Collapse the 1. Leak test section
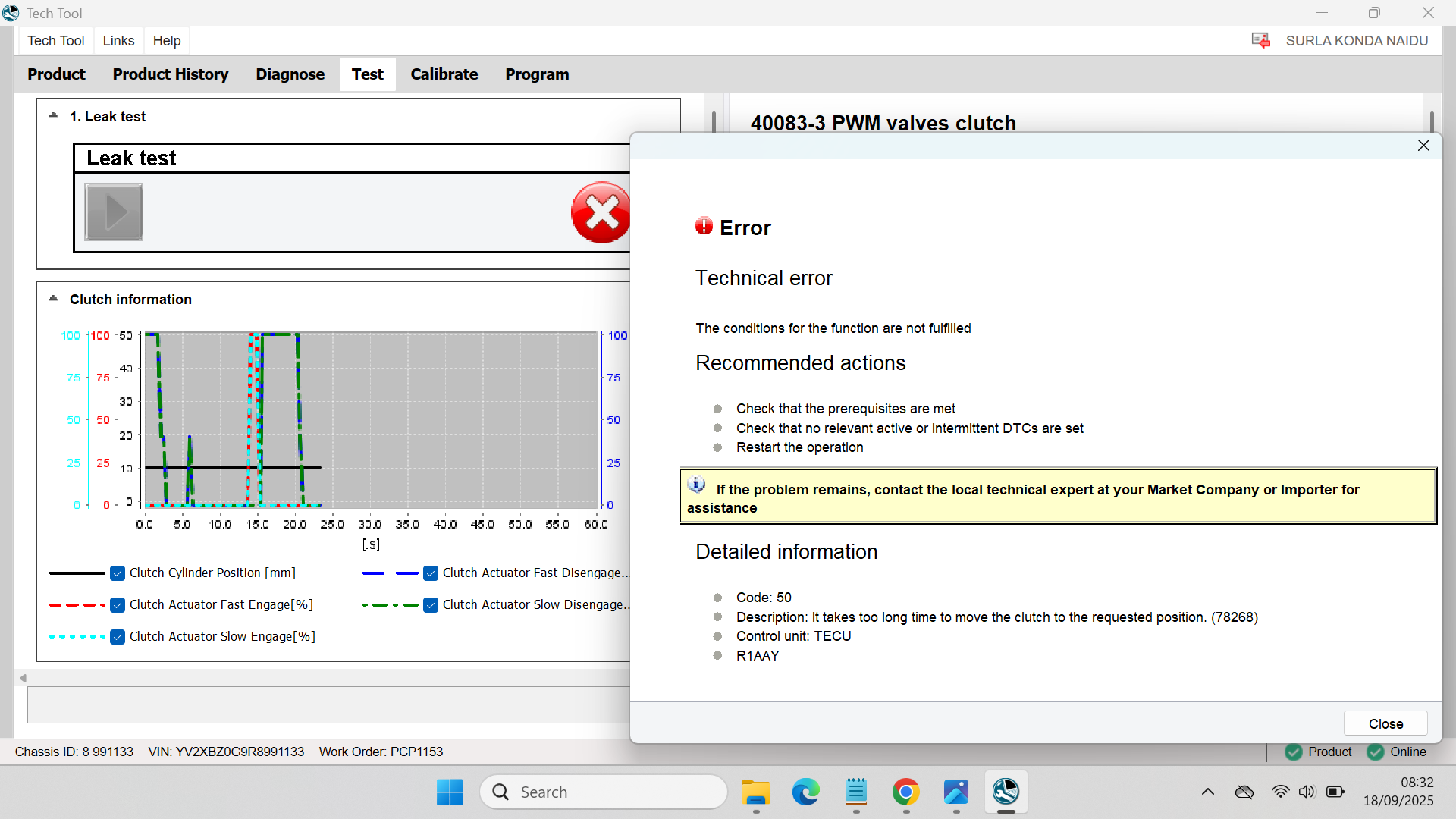 [54, 115]
